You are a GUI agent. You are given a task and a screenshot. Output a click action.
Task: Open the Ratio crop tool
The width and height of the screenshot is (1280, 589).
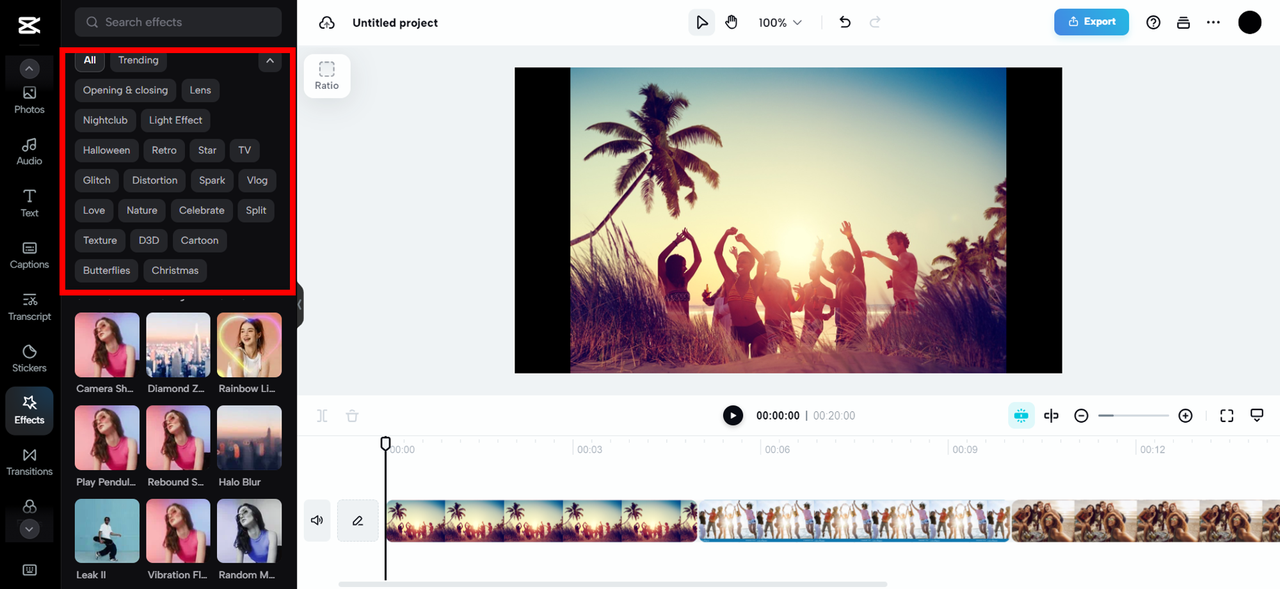[x=327, y=75]
